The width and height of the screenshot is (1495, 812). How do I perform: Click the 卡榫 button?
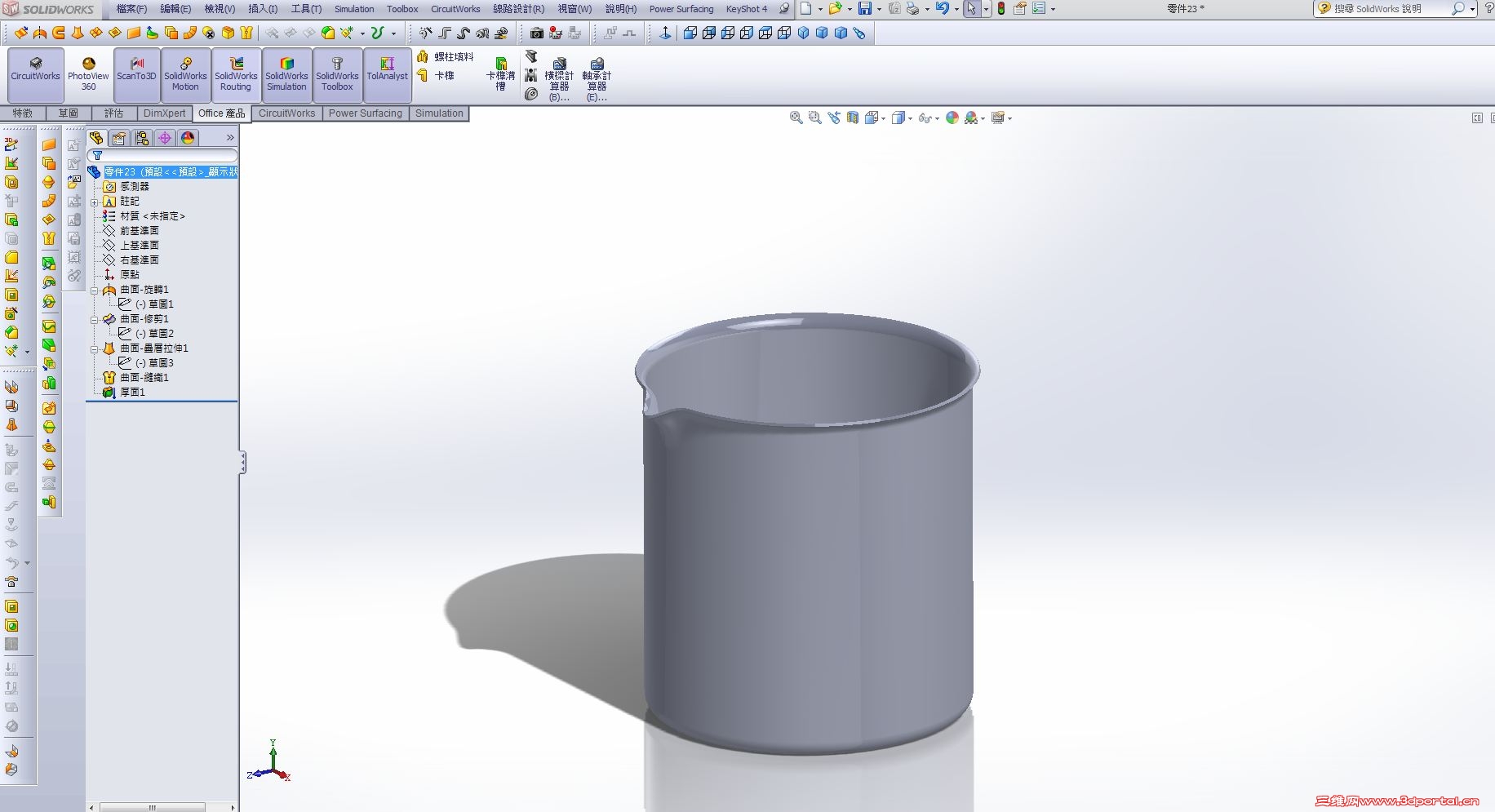[x=437, y=75]
